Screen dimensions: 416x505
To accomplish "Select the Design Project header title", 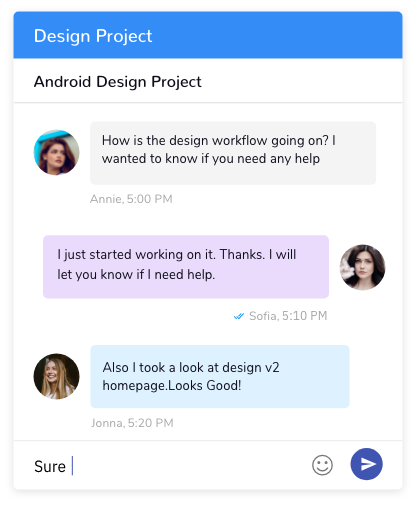I will [93, 36].
